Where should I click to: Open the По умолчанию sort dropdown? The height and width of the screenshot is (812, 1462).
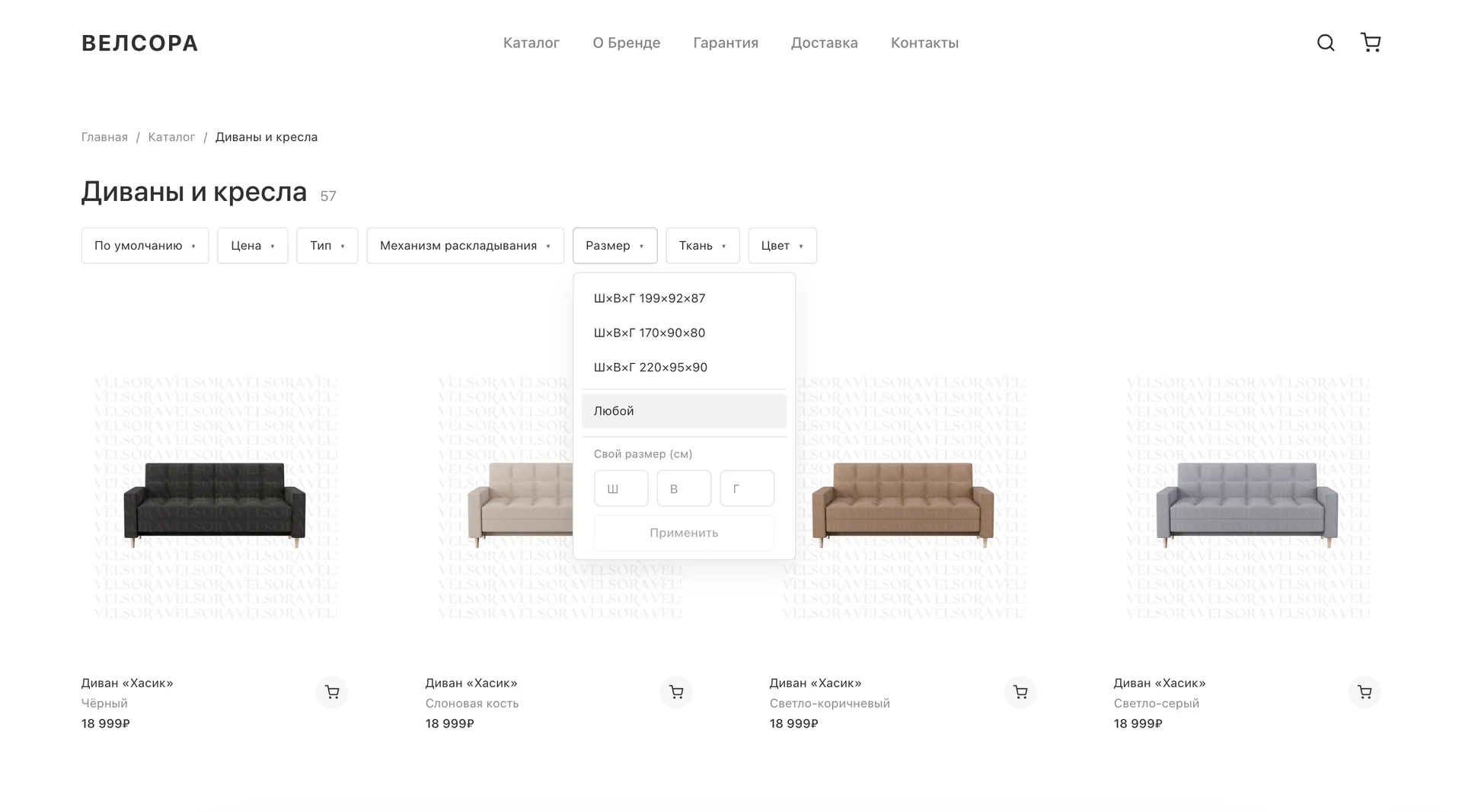pyautogui.click(x=145, y=246)
